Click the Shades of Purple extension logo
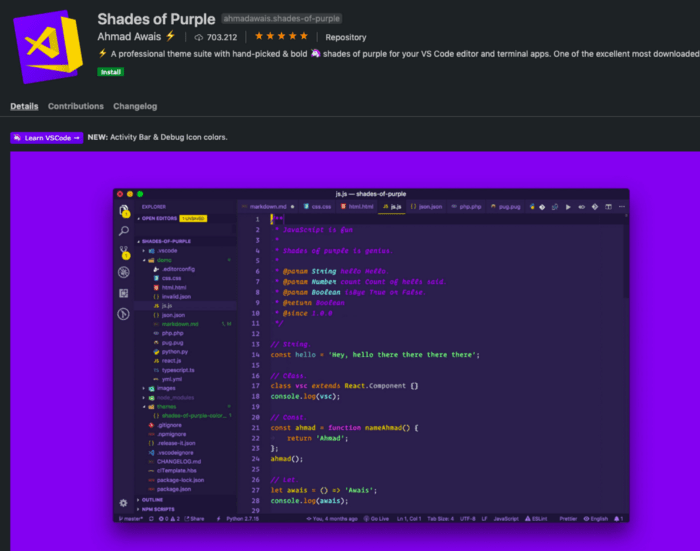 pos(48,46)
